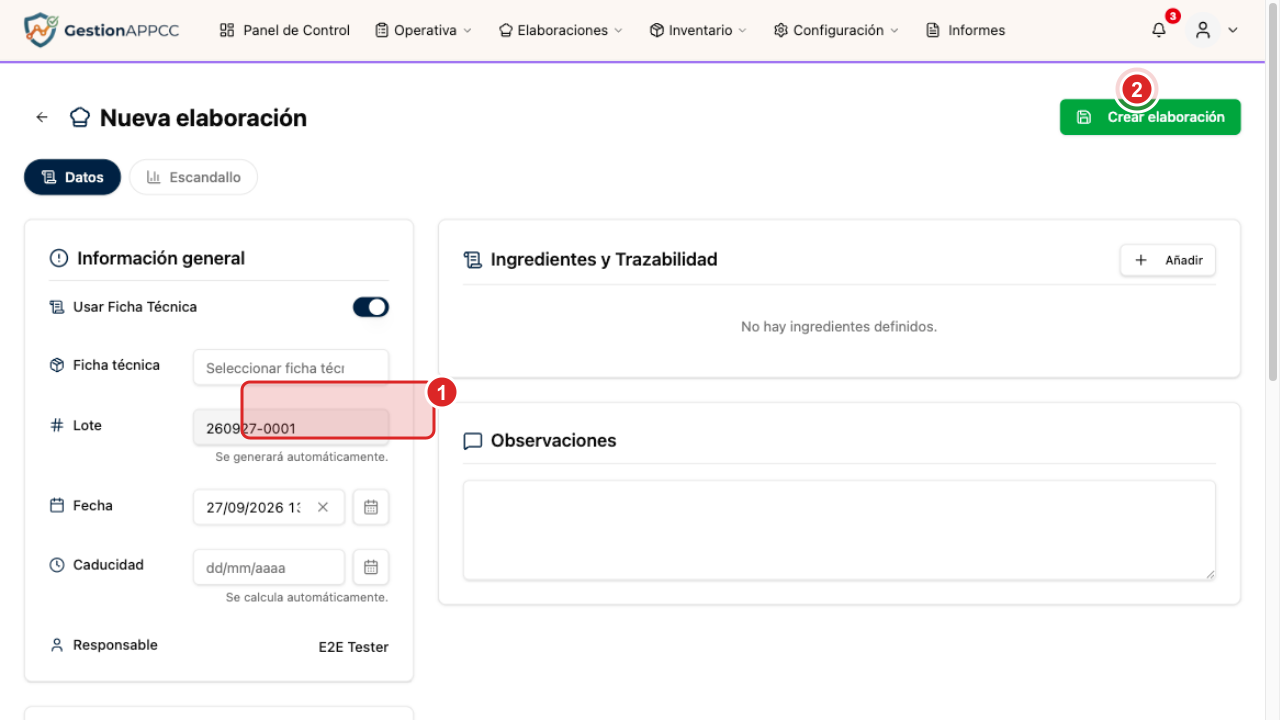Click the Fecha date input field

pyautogui.click(x=269, y=507)
